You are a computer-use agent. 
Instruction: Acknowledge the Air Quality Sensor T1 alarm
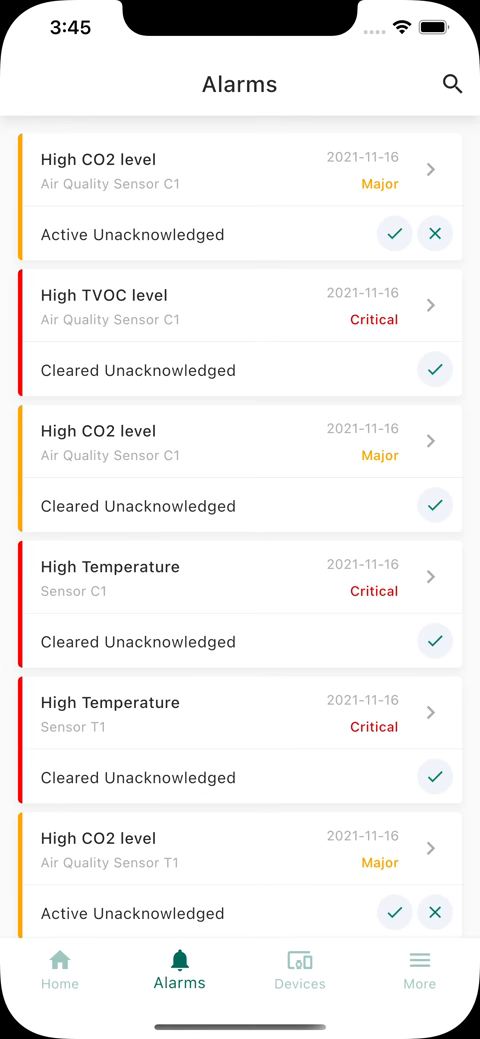395,913
